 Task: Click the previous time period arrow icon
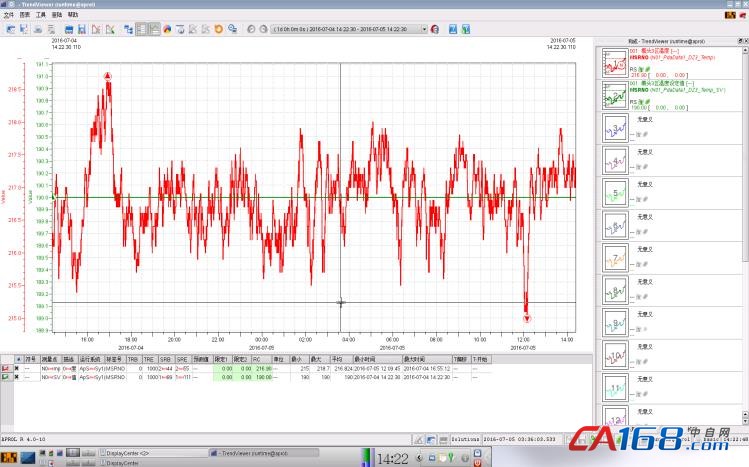point(250,29)
